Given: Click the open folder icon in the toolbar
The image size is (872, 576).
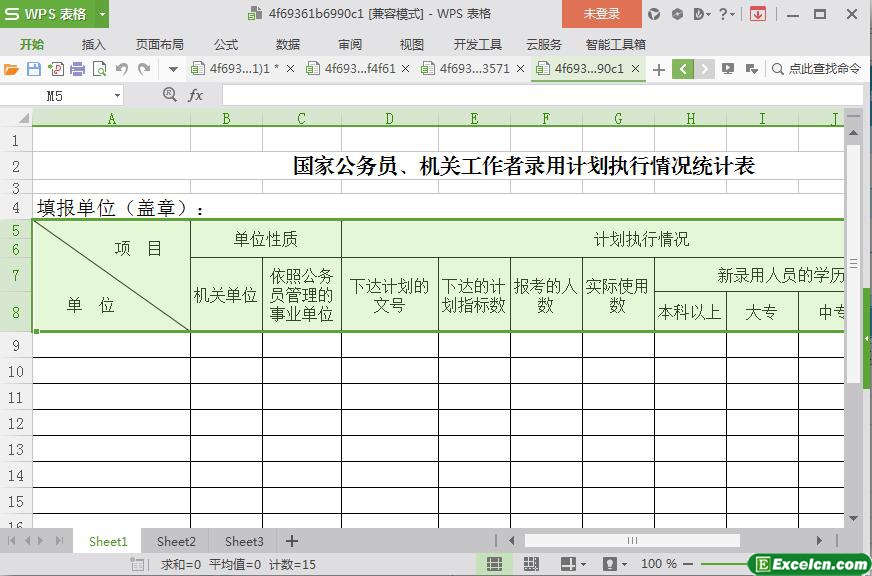Looking at the screenshot, I should tap(11, 69).
